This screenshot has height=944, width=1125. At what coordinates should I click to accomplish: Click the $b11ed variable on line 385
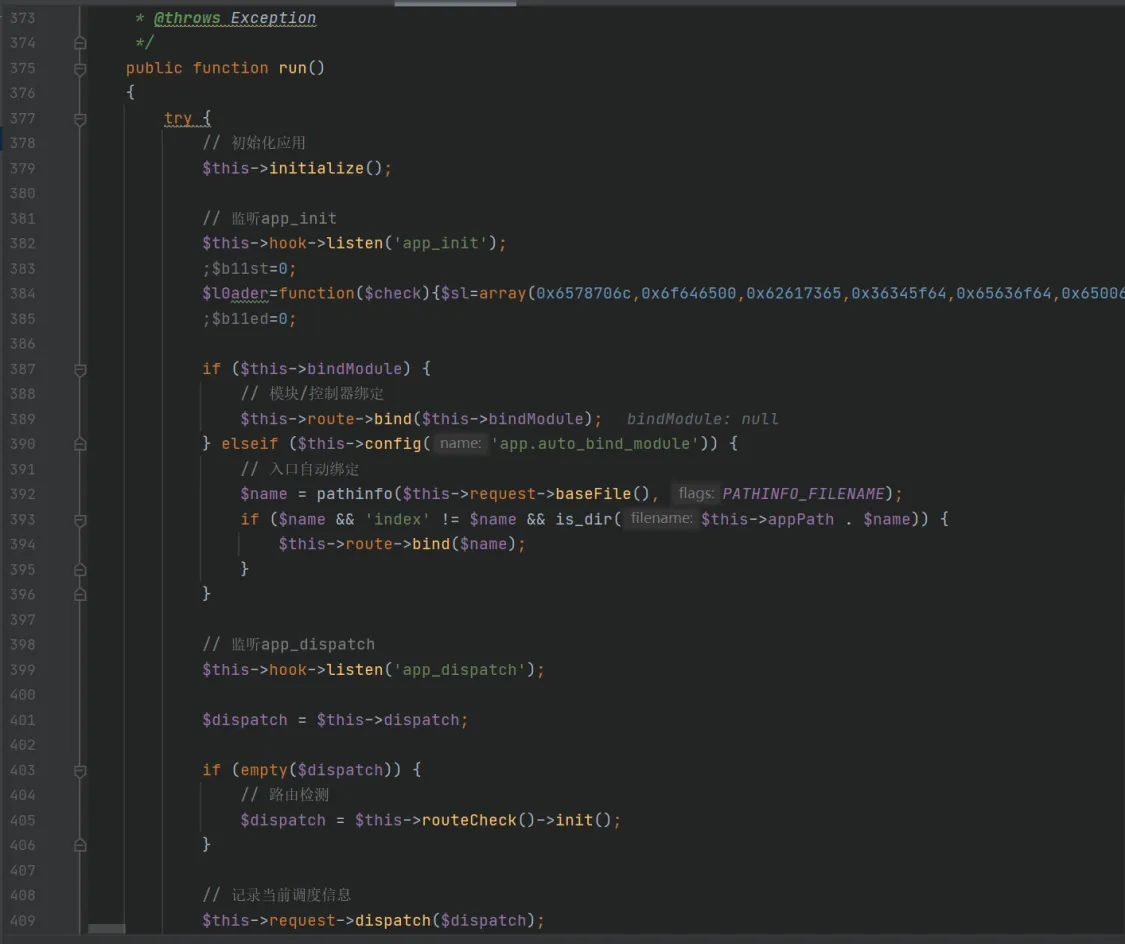point(240,318)
